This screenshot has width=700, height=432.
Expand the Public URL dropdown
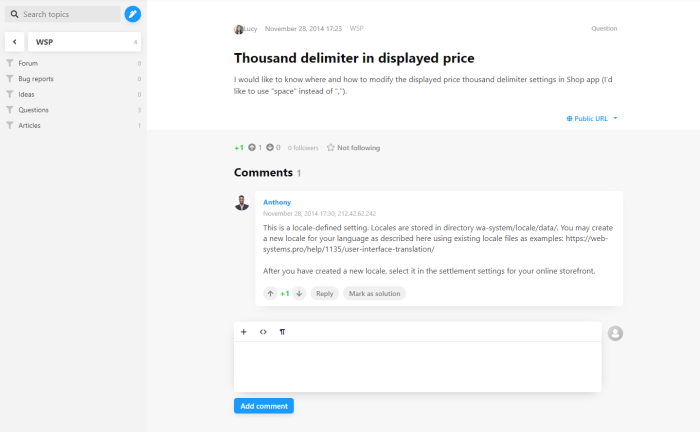(x=592, y=118)
